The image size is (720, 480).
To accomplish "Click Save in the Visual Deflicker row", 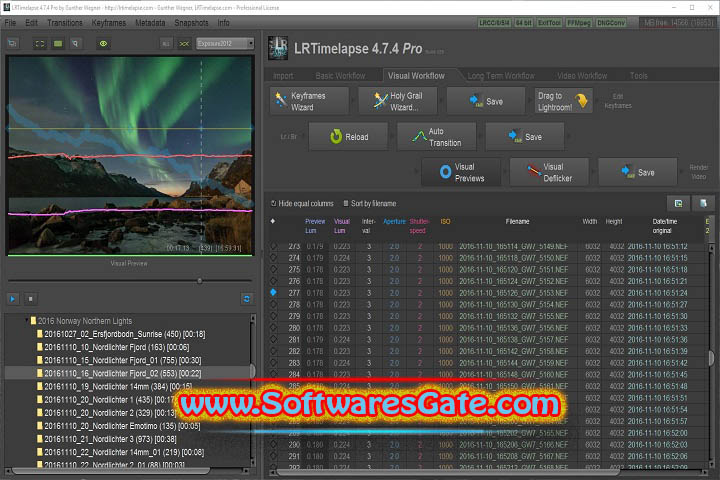I will pyautogui.click(x=638, y=172).
